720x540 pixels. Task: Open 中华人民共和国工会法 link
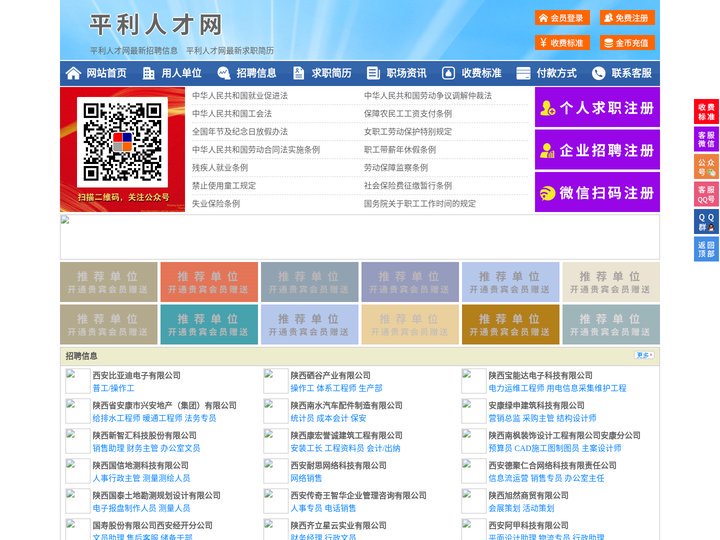click(x=232, y=113)
